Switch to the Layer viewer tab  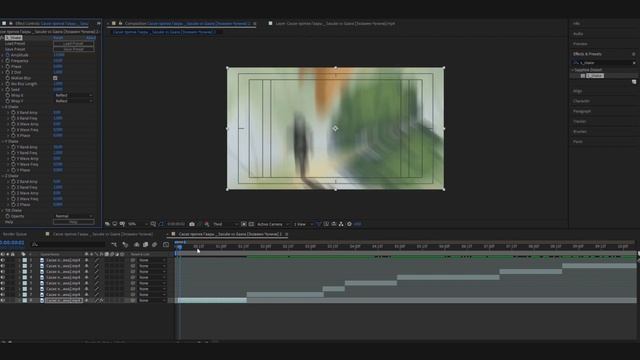(x=335, y=24)
